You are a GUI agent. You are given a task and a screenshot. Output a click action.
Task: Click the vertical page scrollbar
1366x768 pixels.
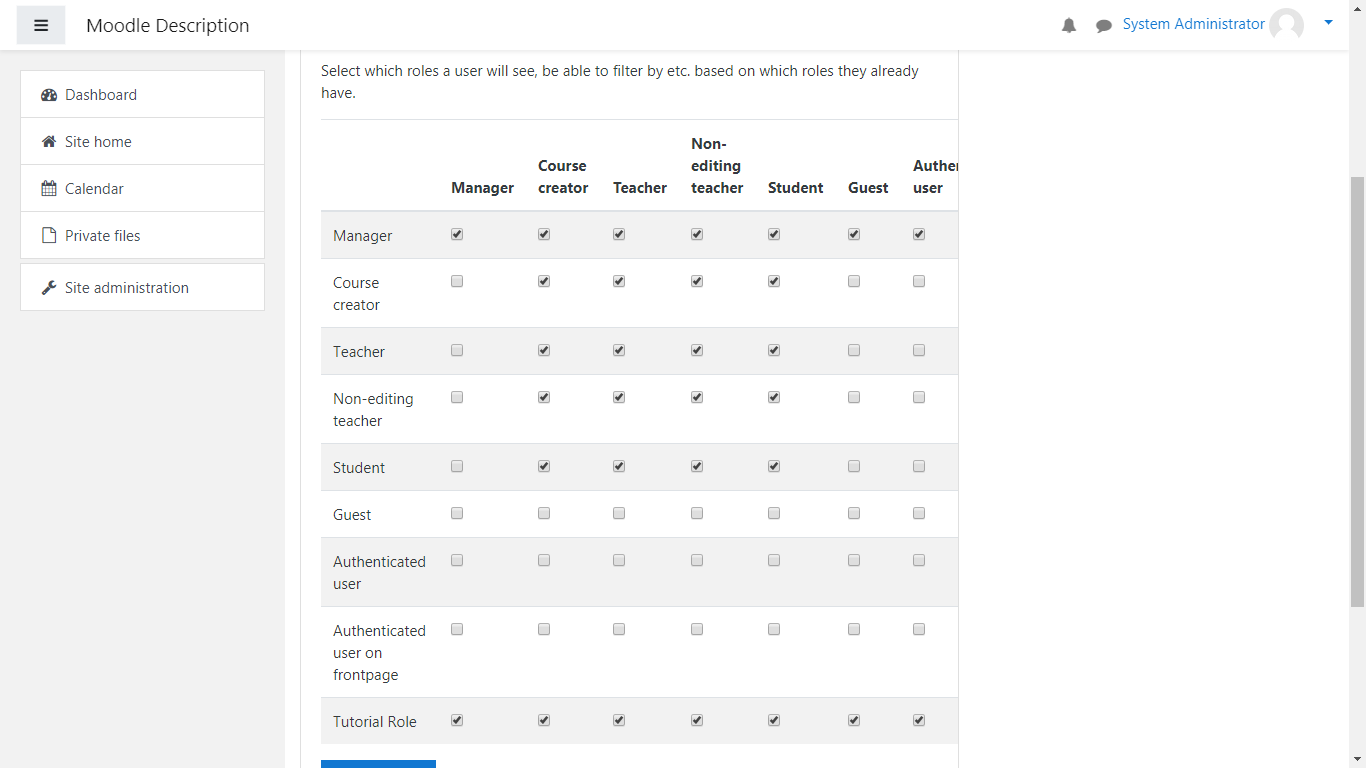pyautogui.click(x=1357, y=390)
